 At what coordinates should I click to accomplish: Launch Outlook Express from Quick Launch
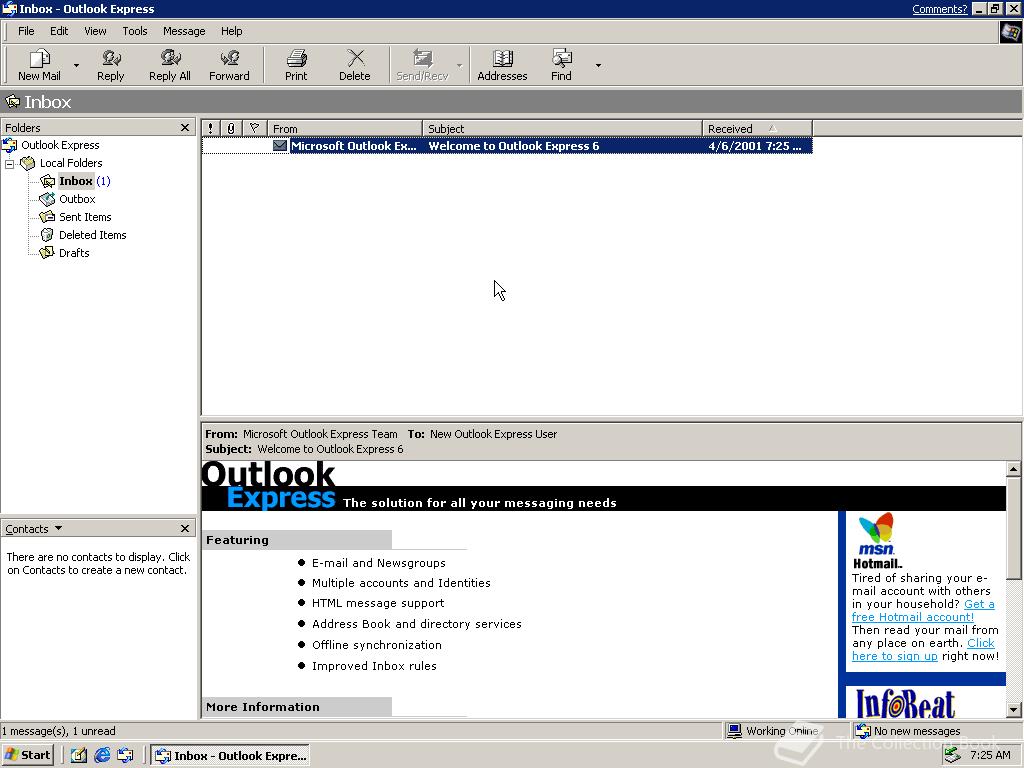click(125, 755)
